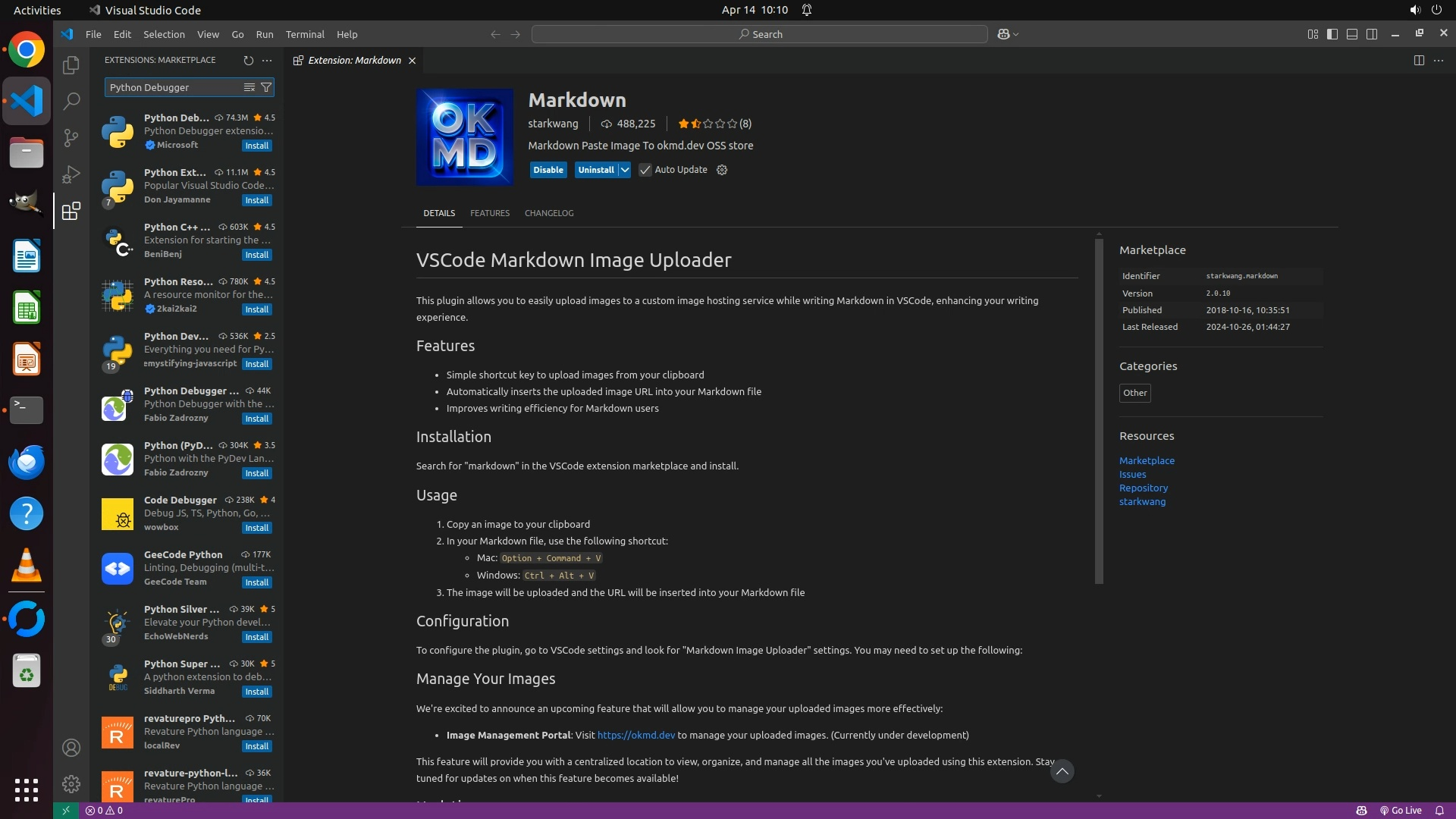The image size is (1456, 819).
Task: Expand the Uninstall dropdown arrow
Action: [624, 170]
